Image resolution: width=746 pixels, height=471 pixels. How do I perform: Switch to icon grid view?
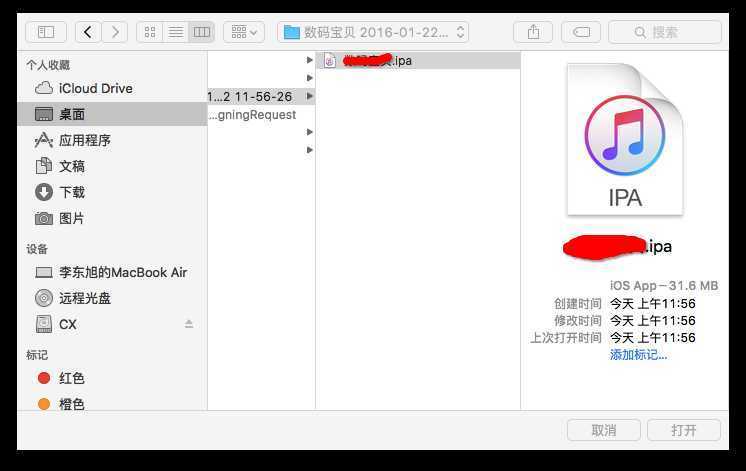(x=150, y=32)
